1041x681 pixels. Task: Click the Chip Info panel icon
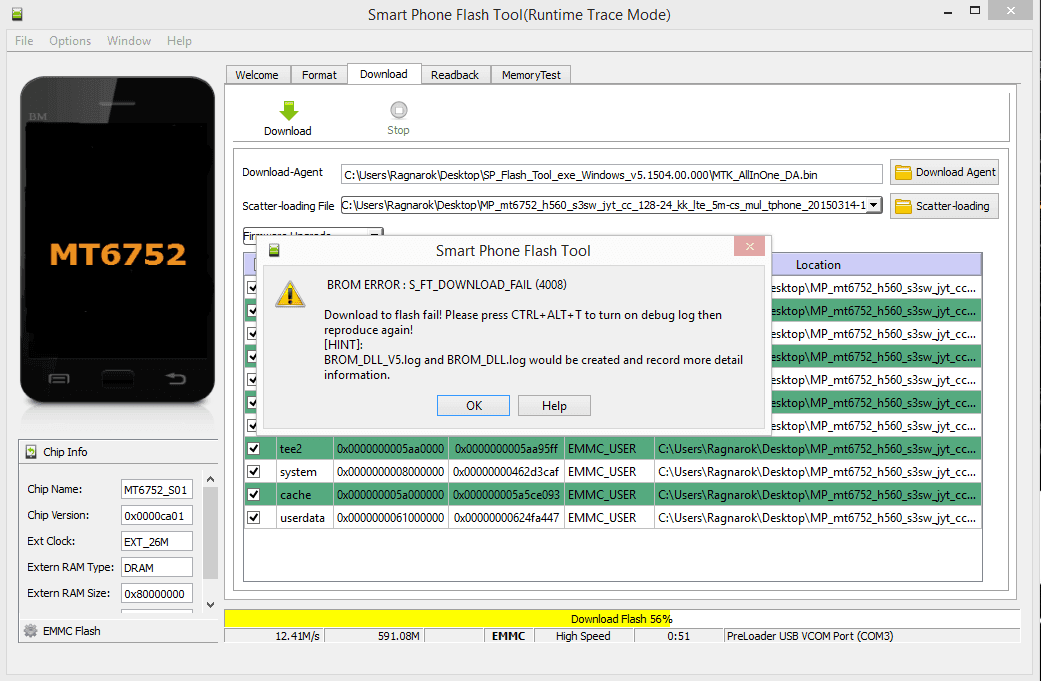31,452
